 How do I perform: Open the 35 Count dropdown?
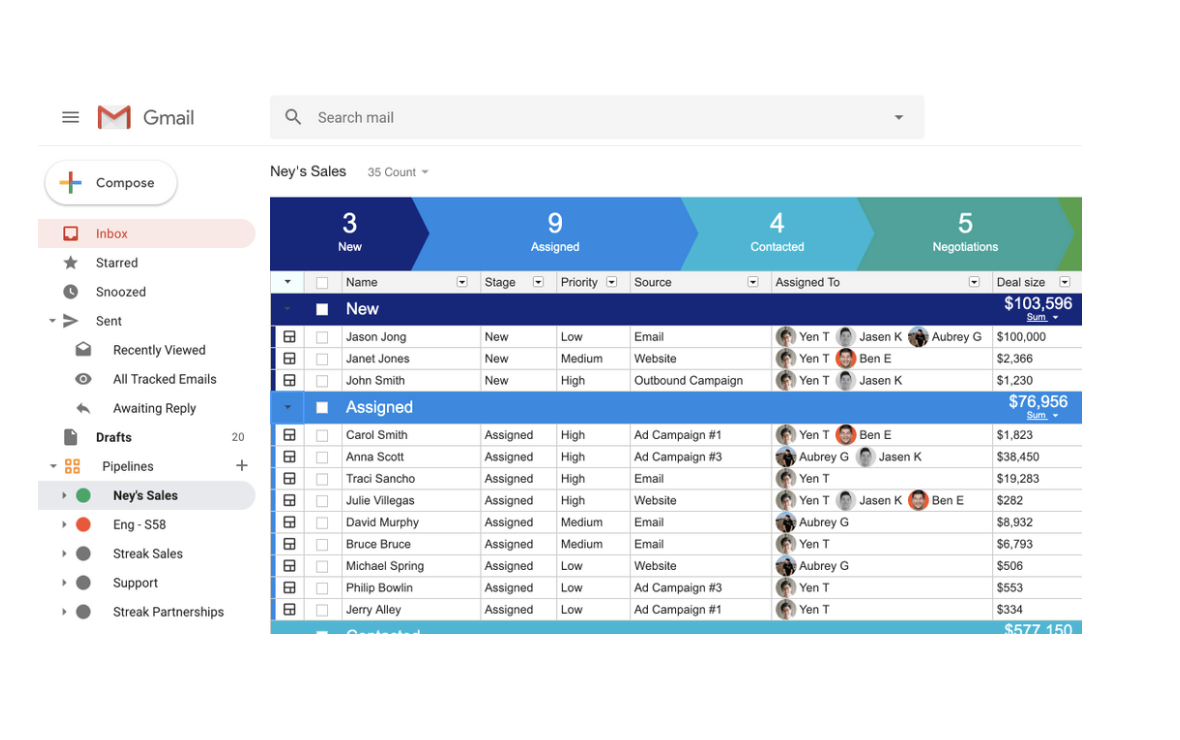[397, 172]
